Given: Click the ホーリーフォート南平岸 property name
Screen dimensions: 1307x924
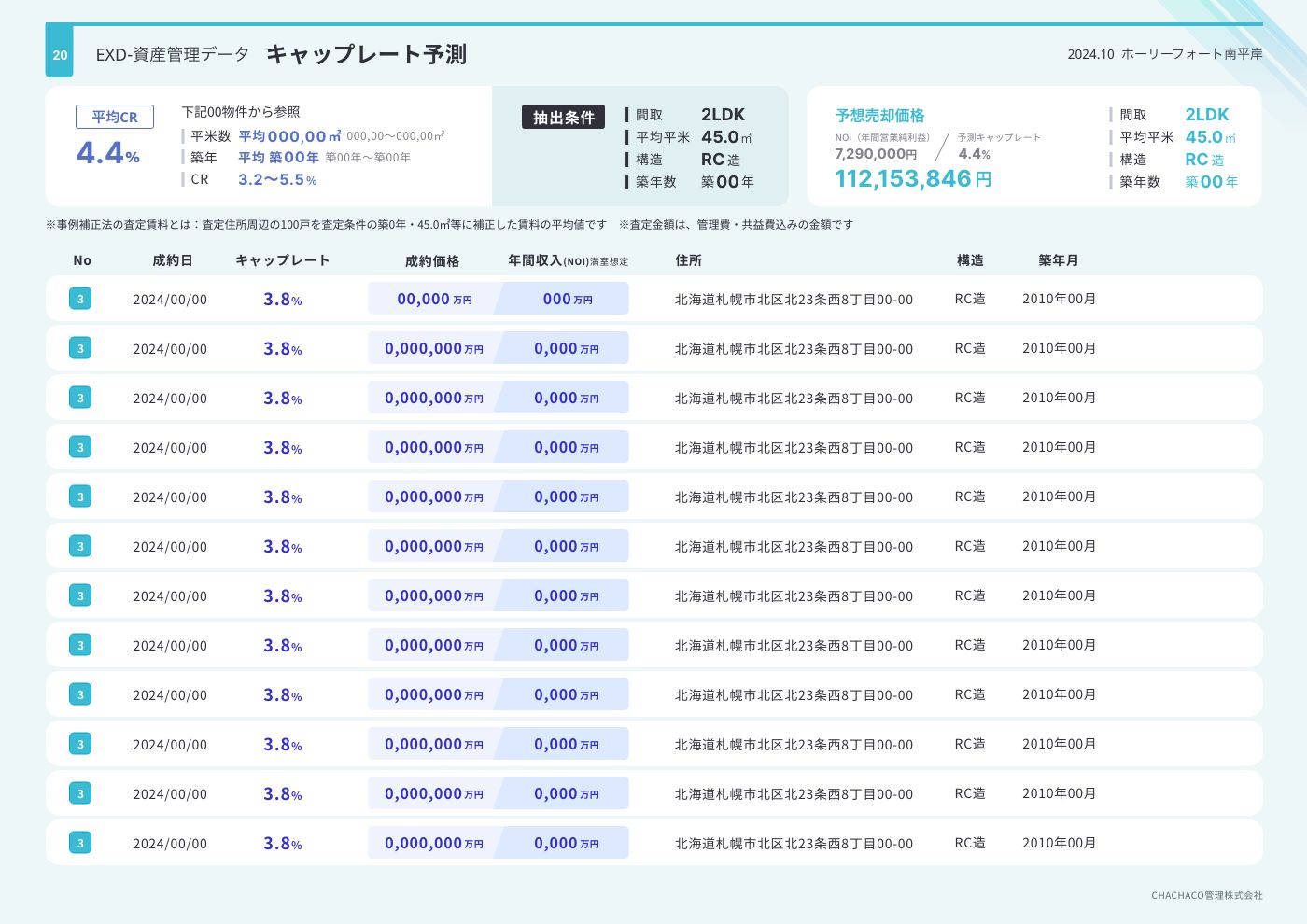Looking at the screenshot, I should point(1191,54).
